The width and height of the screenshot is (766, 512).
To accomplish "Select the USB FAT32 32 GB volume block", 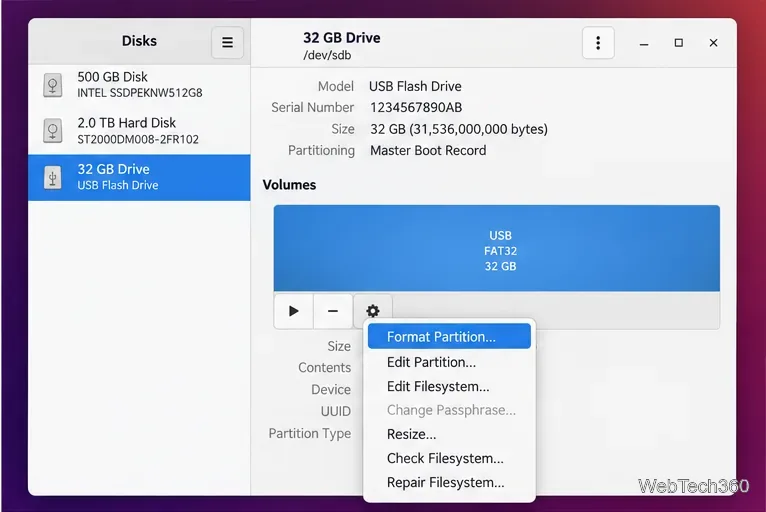I will (x=496, y=249).
